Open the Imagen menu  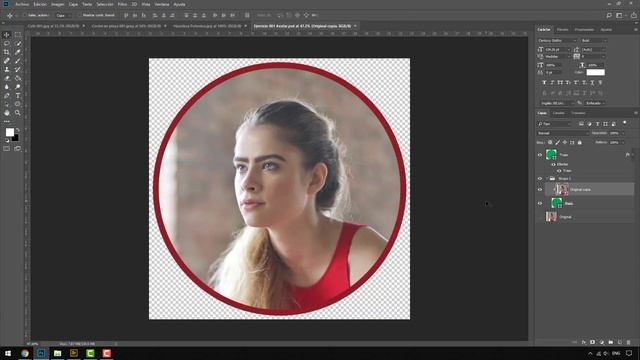57,4
